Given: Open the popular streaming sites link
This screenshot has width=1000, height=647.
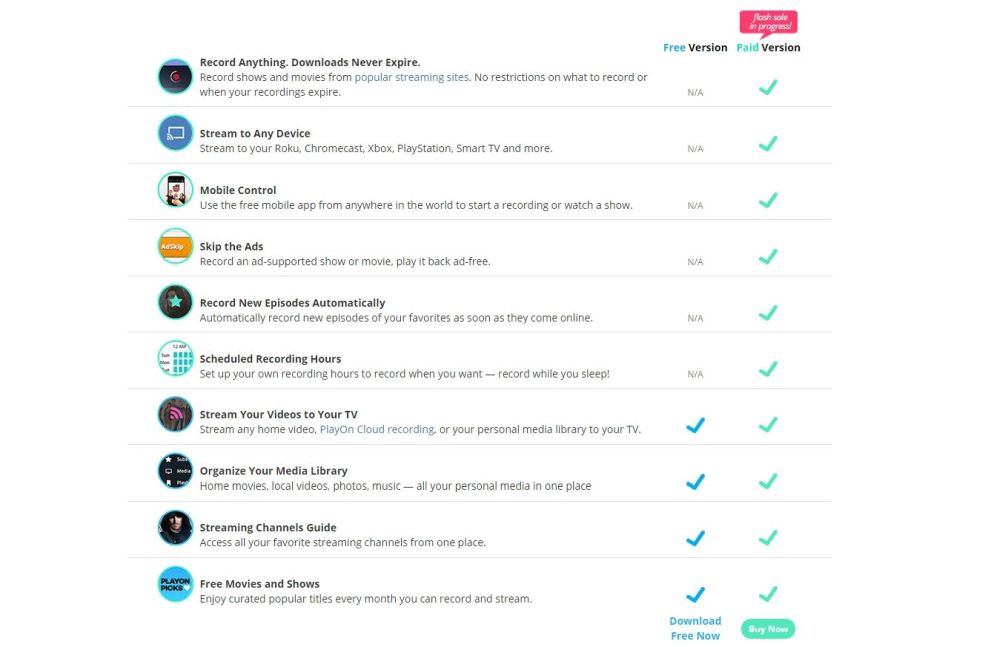Looking at the screenshot, I should click(411, 77).
